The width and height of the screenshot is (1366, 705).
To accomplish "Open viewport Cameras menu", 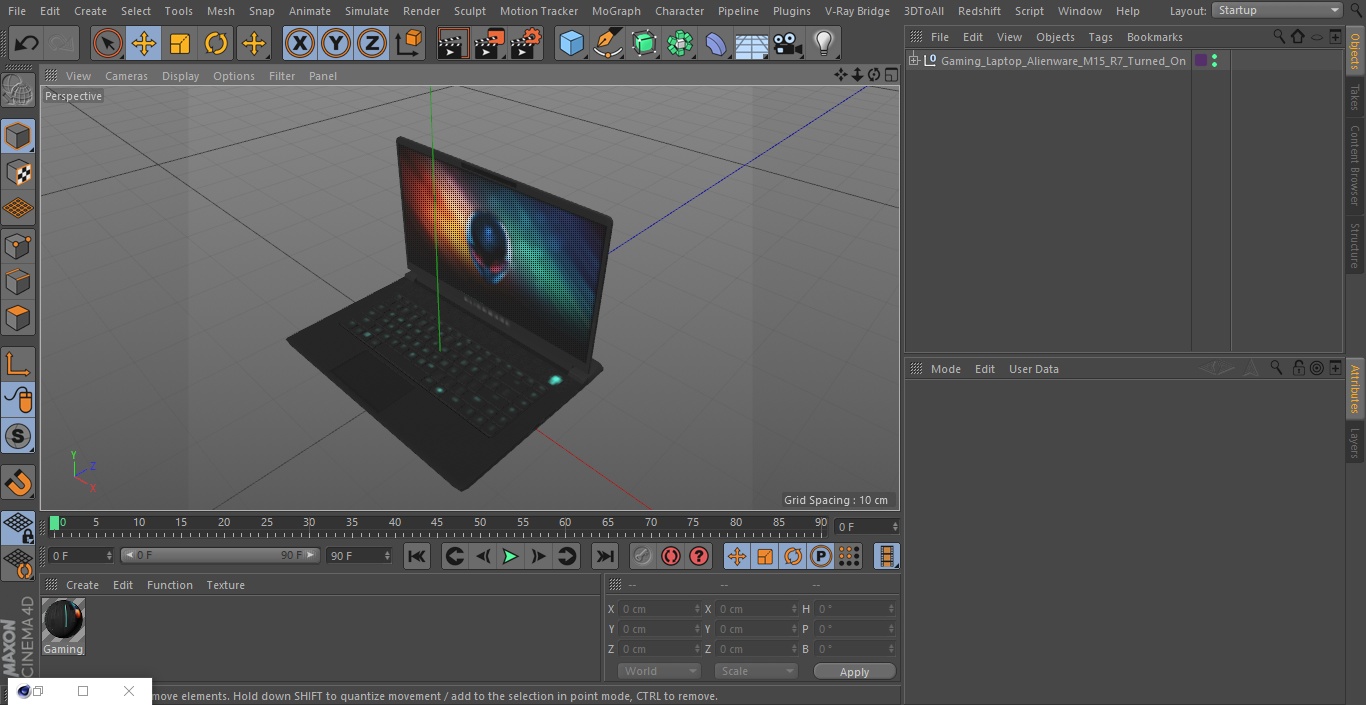I will pos(126,76).
